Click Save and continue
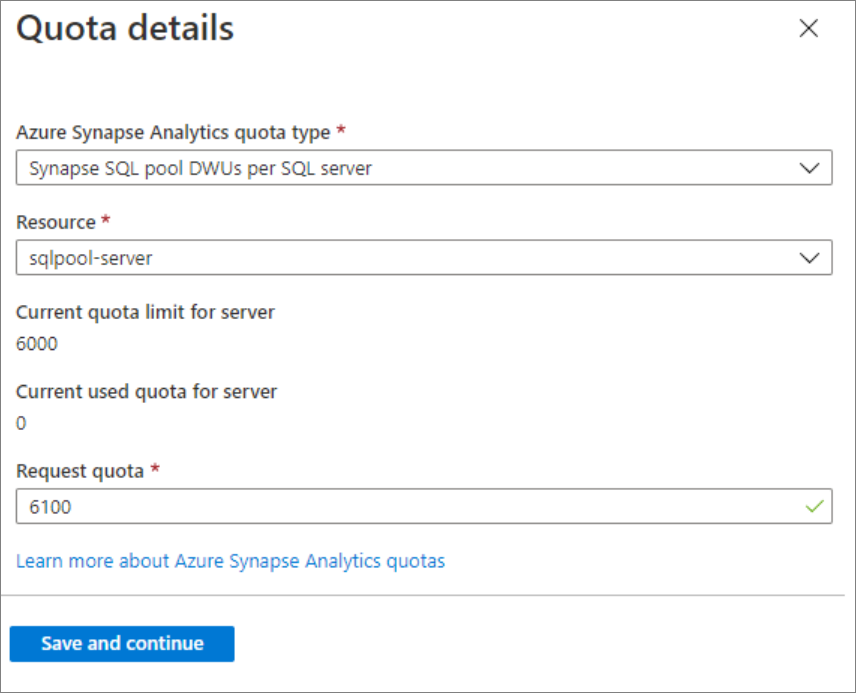This screenshot has width=856, height=693. click(x=121, y=643)
